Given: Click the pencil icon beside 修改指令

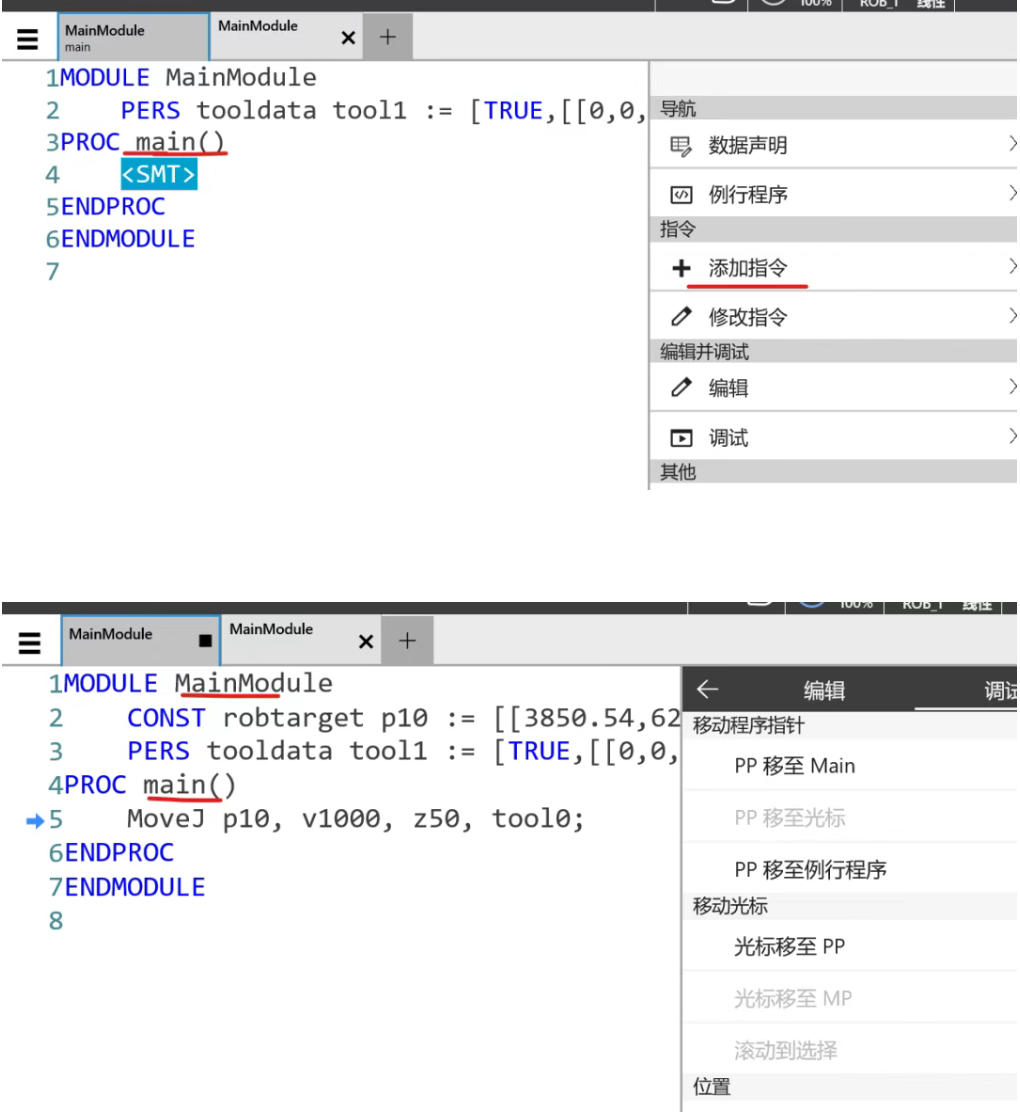Looking at the screenshot, I should pos(681,318).
